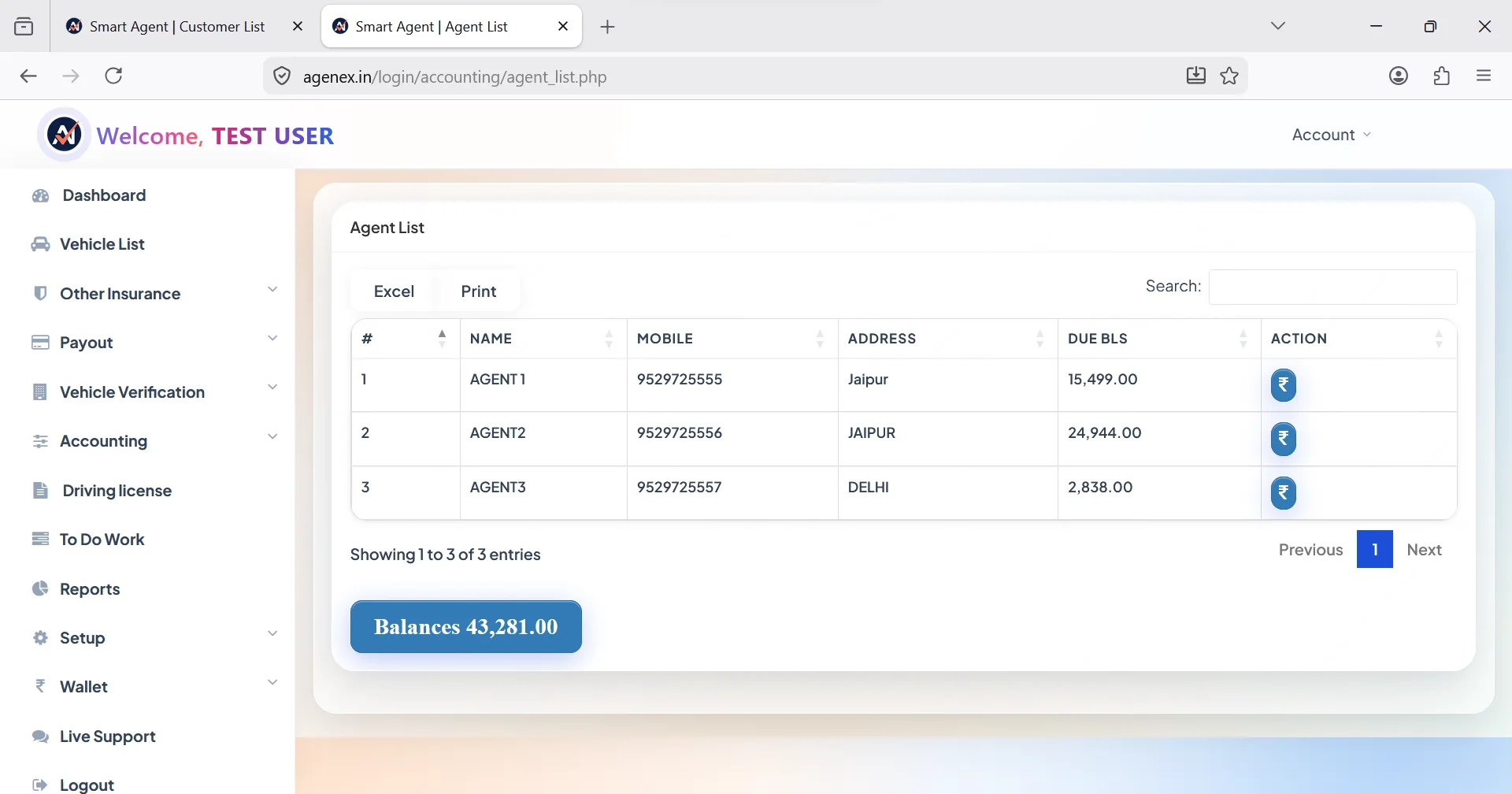Click rupee payment icon for AGENT2
The width and height of the screenshot is (1512, 794).
tap(1283, 439)
